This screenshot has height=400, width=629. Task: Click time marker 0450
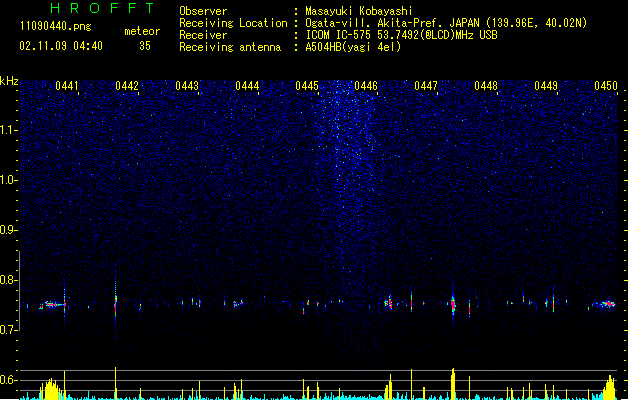606,86
